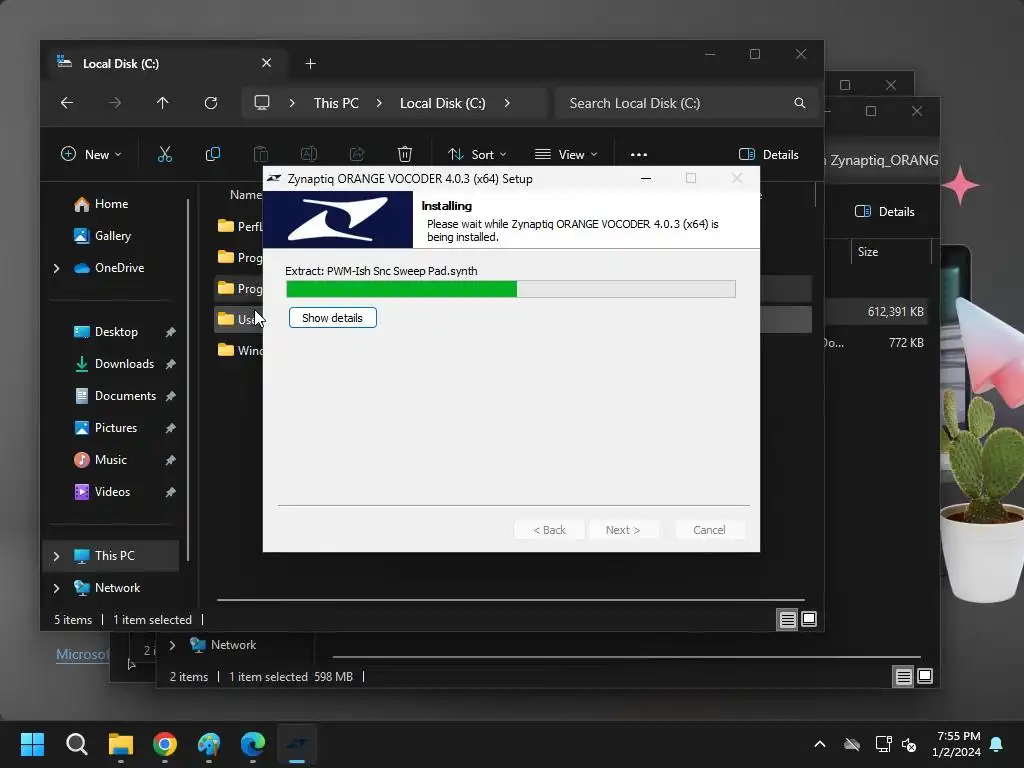The image size is (1024, 768).
Task: Select the 772 KB file in back window
Action: (x=875, y=342)
